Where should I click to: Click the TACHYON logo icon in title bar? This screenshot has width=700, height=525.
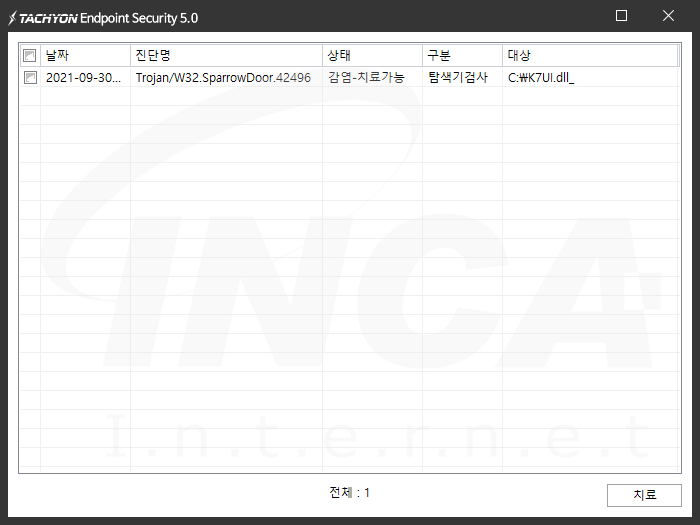tap(12, 18)
